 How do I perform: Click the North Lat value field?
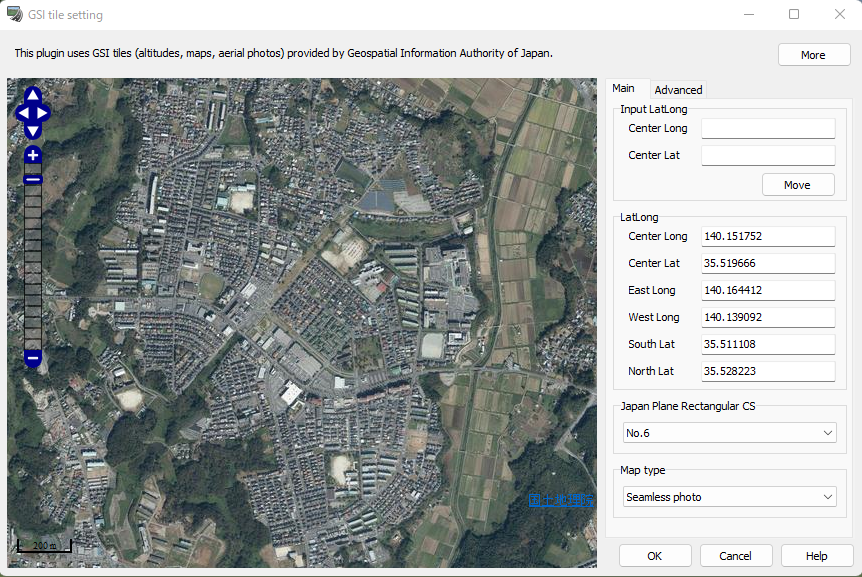pos(767,371)
